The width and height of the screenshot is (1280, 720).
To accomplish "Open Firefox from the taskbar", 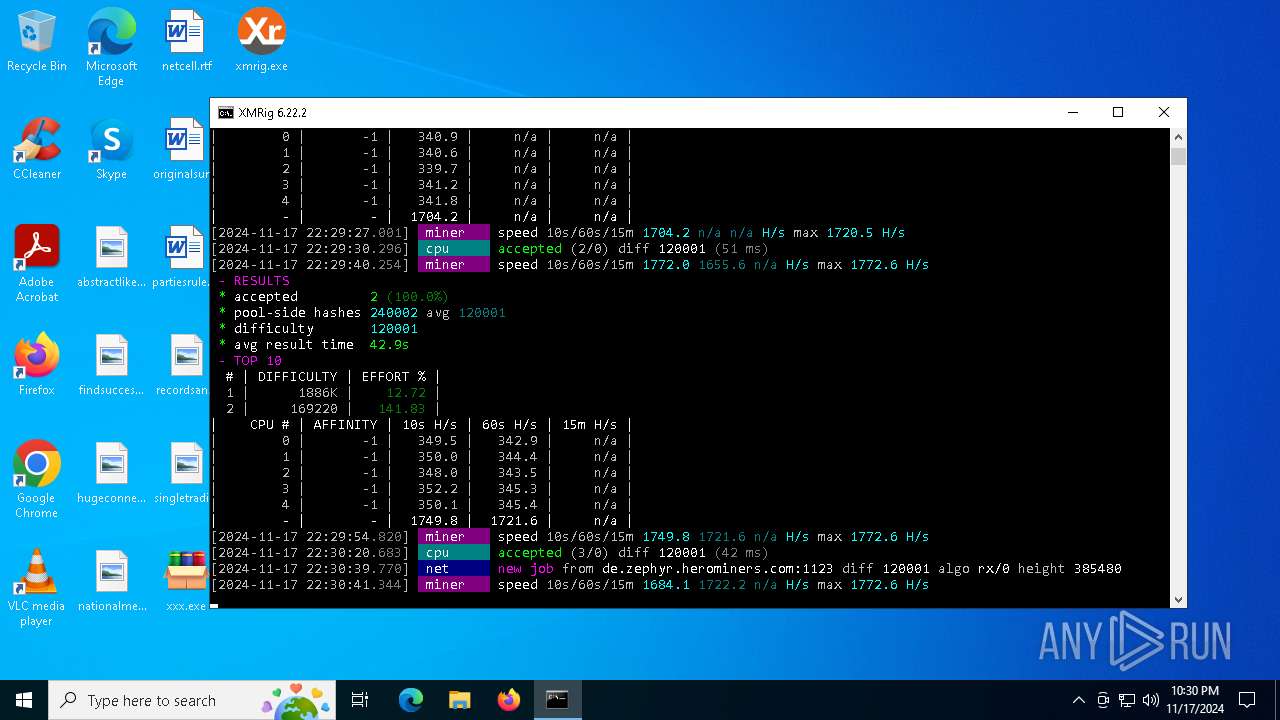I will pyautogui.click(x=508, y=700).
